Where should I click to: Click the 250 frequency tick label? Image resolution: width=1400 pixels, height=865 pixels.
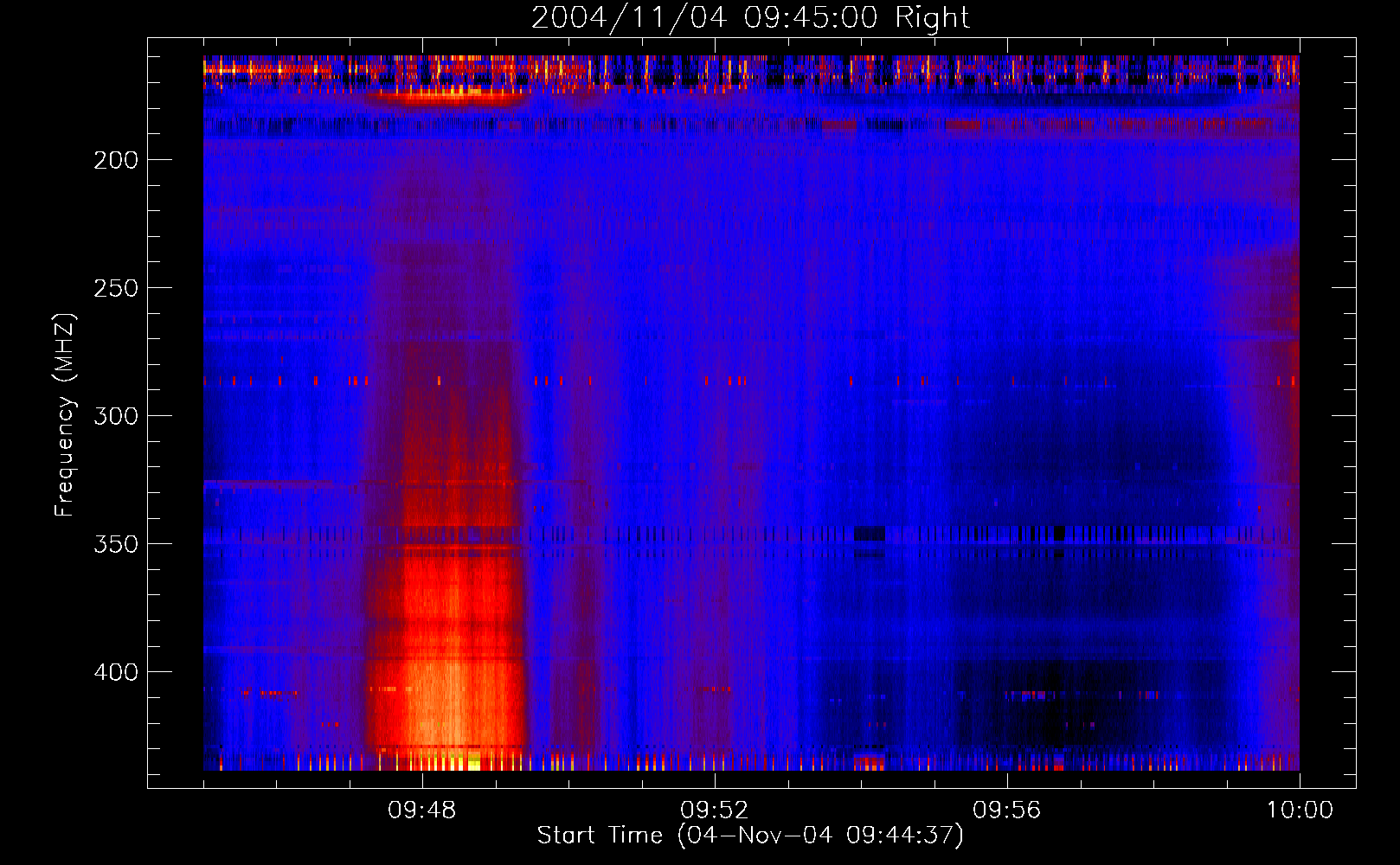[x=116, y=288]
